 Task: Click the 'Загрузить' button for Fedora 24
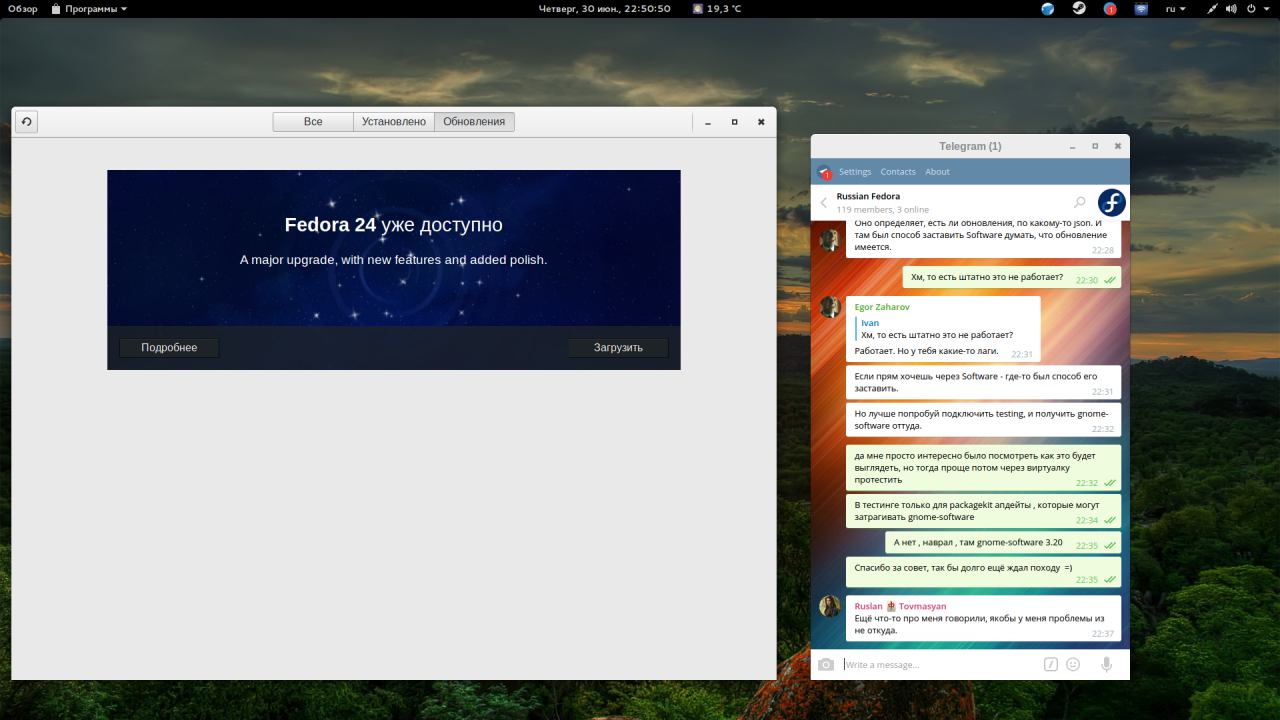[618, 348]
